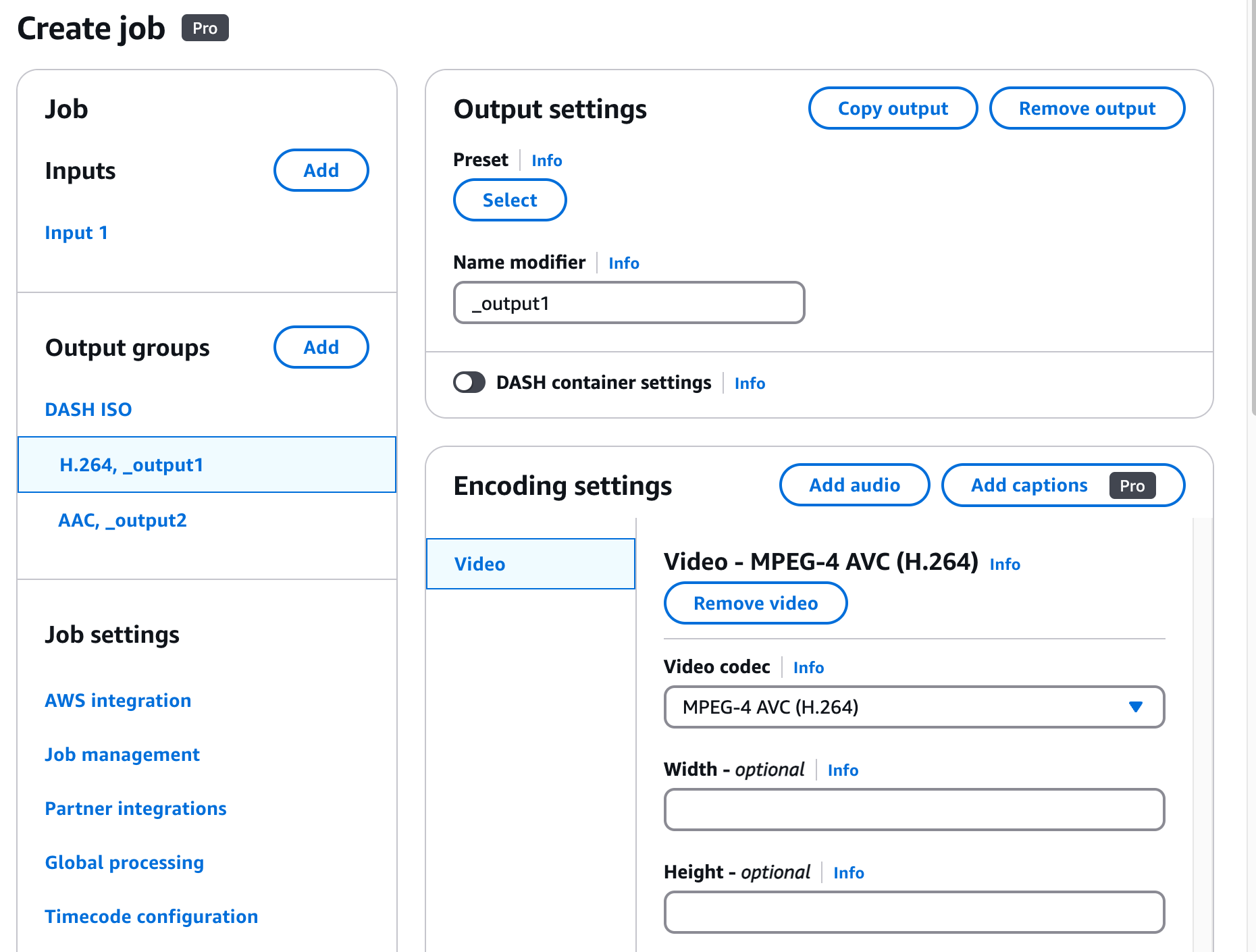Add a new output group
The height and width of the screenshot is (952, 1256).
tap(321, 347)
